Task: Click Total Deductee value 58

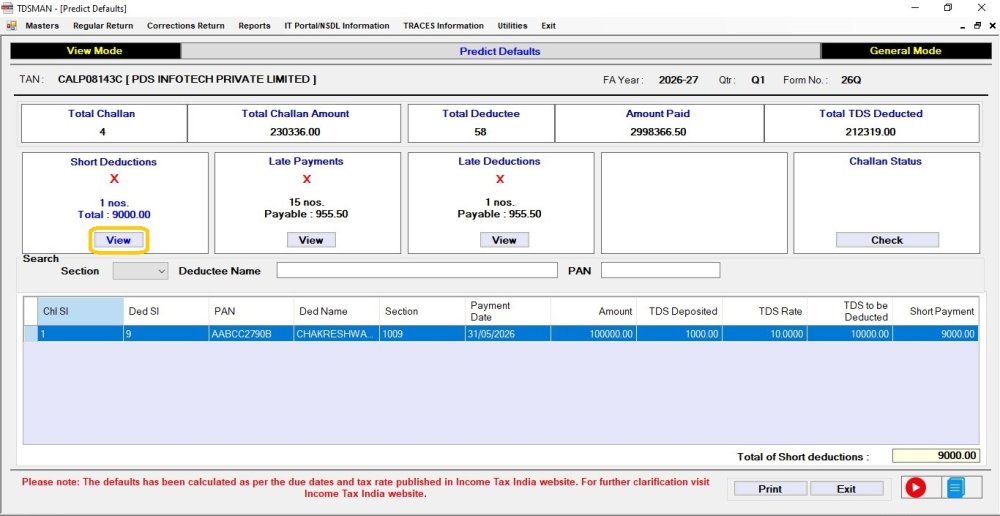Action: pos(480,132)
